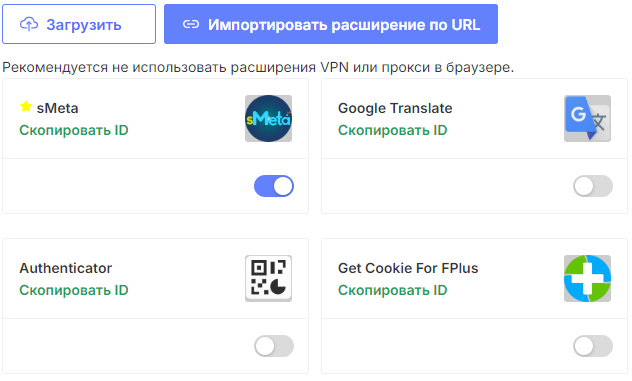Copy the sMeta extension ID
Image resolution: width=632 pixels, height=381 pixels.
click(74, 130)
